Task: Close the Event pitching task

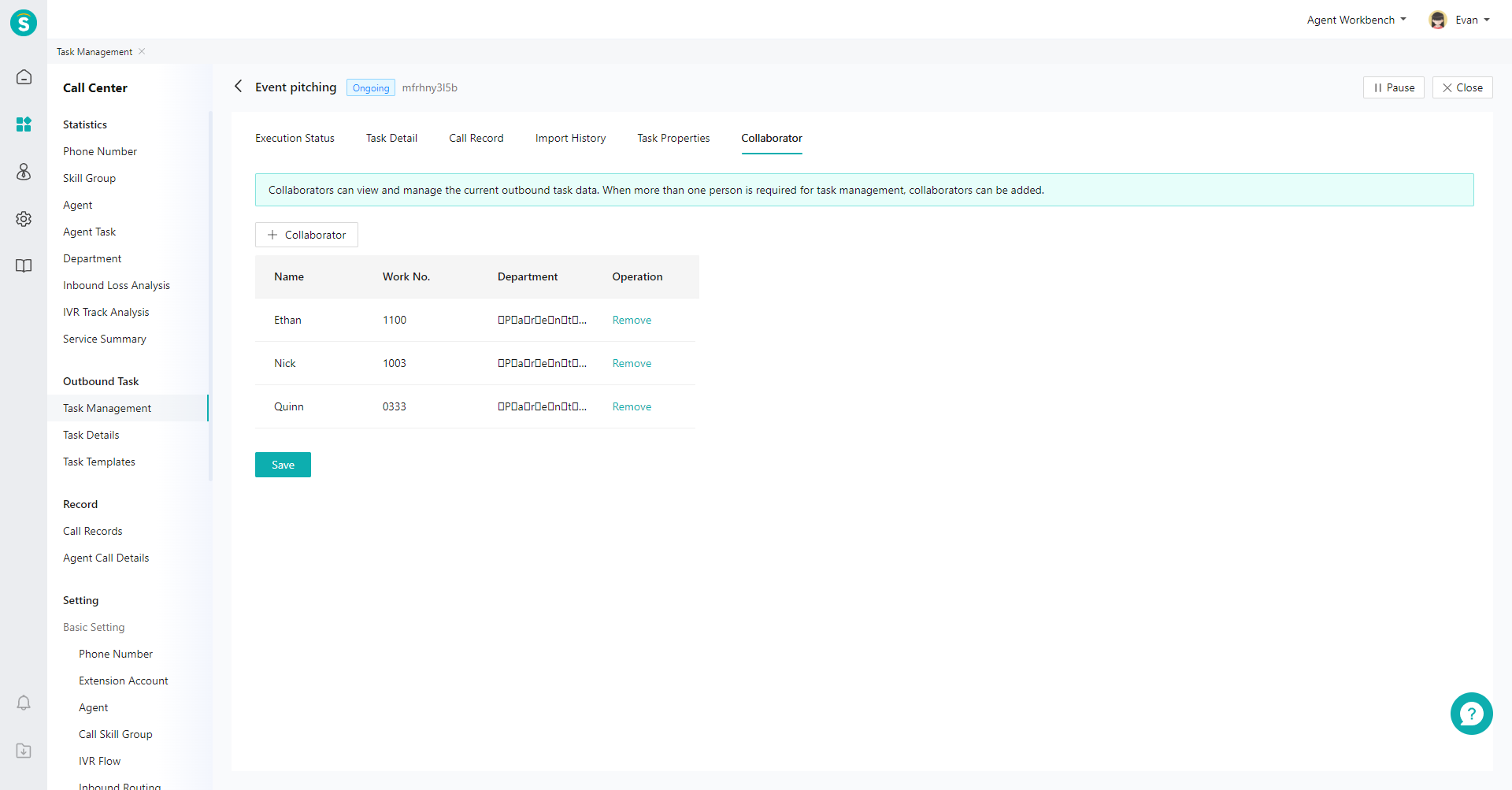Action: 1462,87
